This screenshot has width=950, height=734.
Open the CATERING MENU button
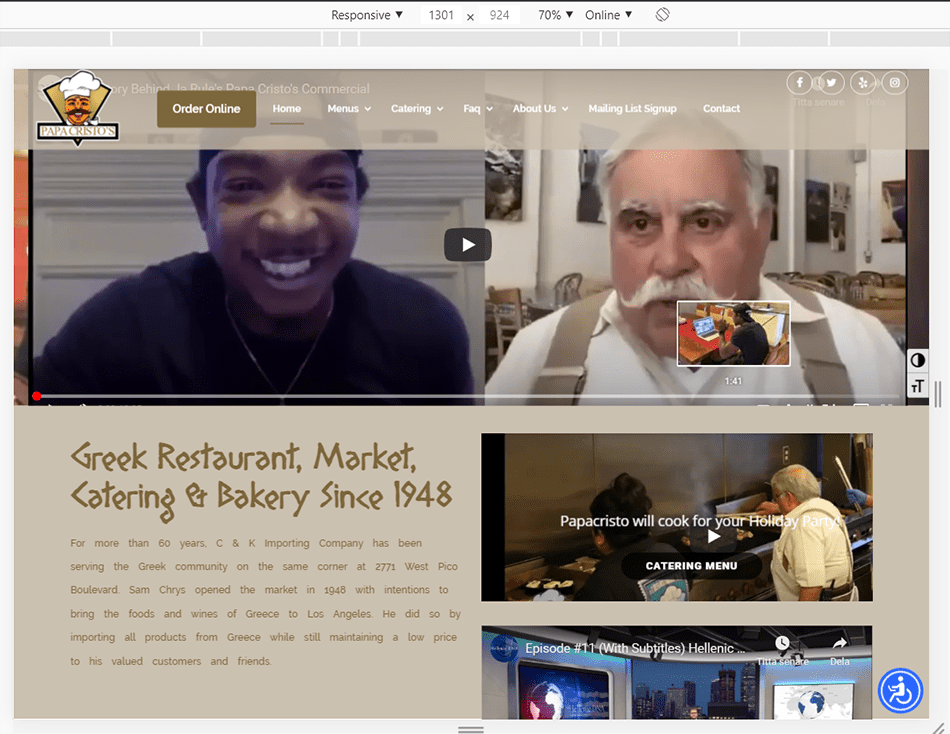tap(692, 565)
